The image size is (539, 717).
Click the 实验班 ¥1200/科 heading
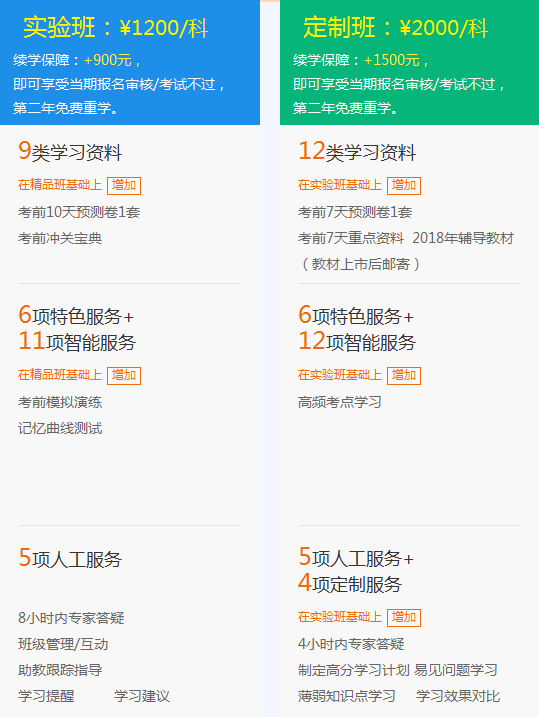(x=116, y=27)
